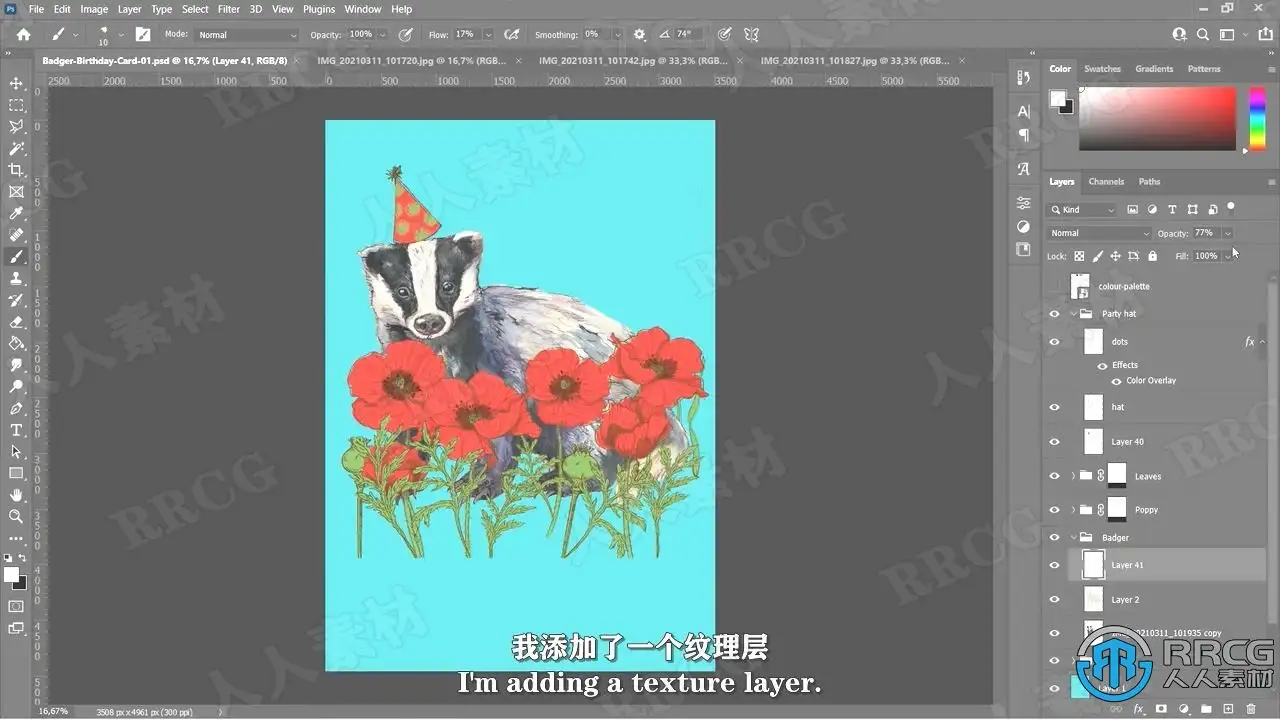Open the brush Mode dropdown
1280x720 pixels.
[245, 35]
